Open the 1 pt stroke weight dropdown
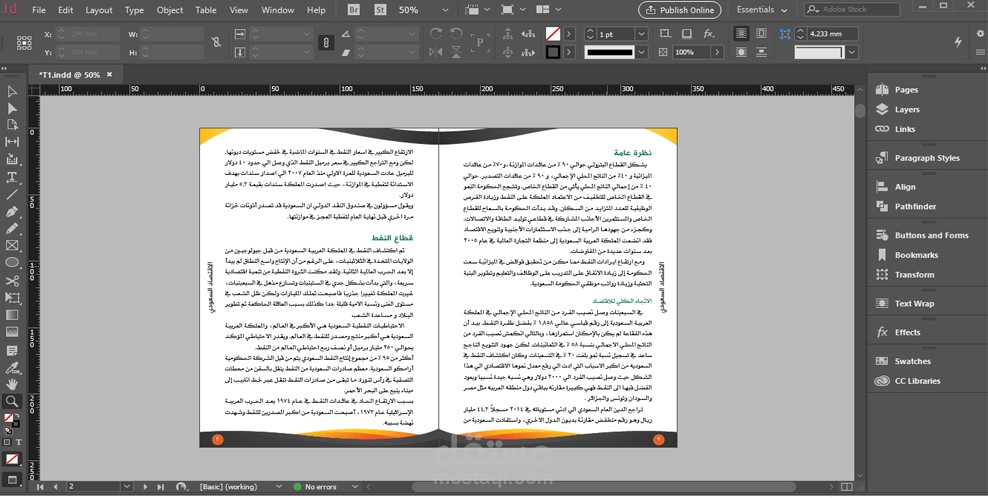 pos(641,34)
